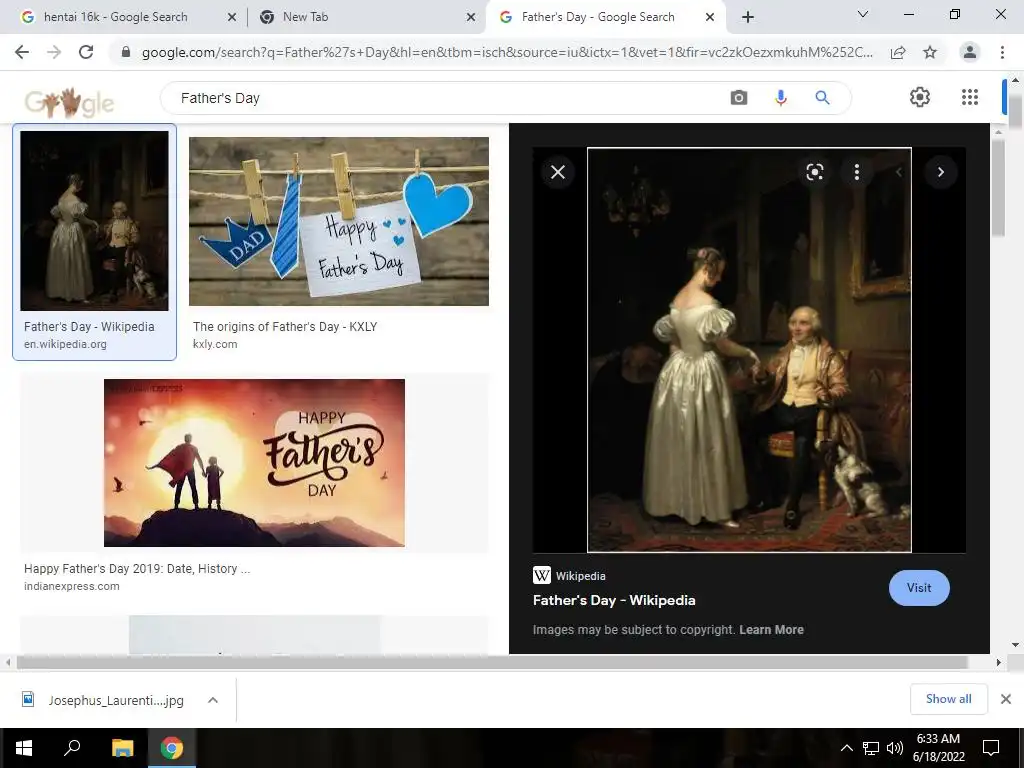Image resolution: width=1024 pixels, height=768 pixels.
Task: Close the image preview panel
Action: pyautogui.click(x=558, y=172)
